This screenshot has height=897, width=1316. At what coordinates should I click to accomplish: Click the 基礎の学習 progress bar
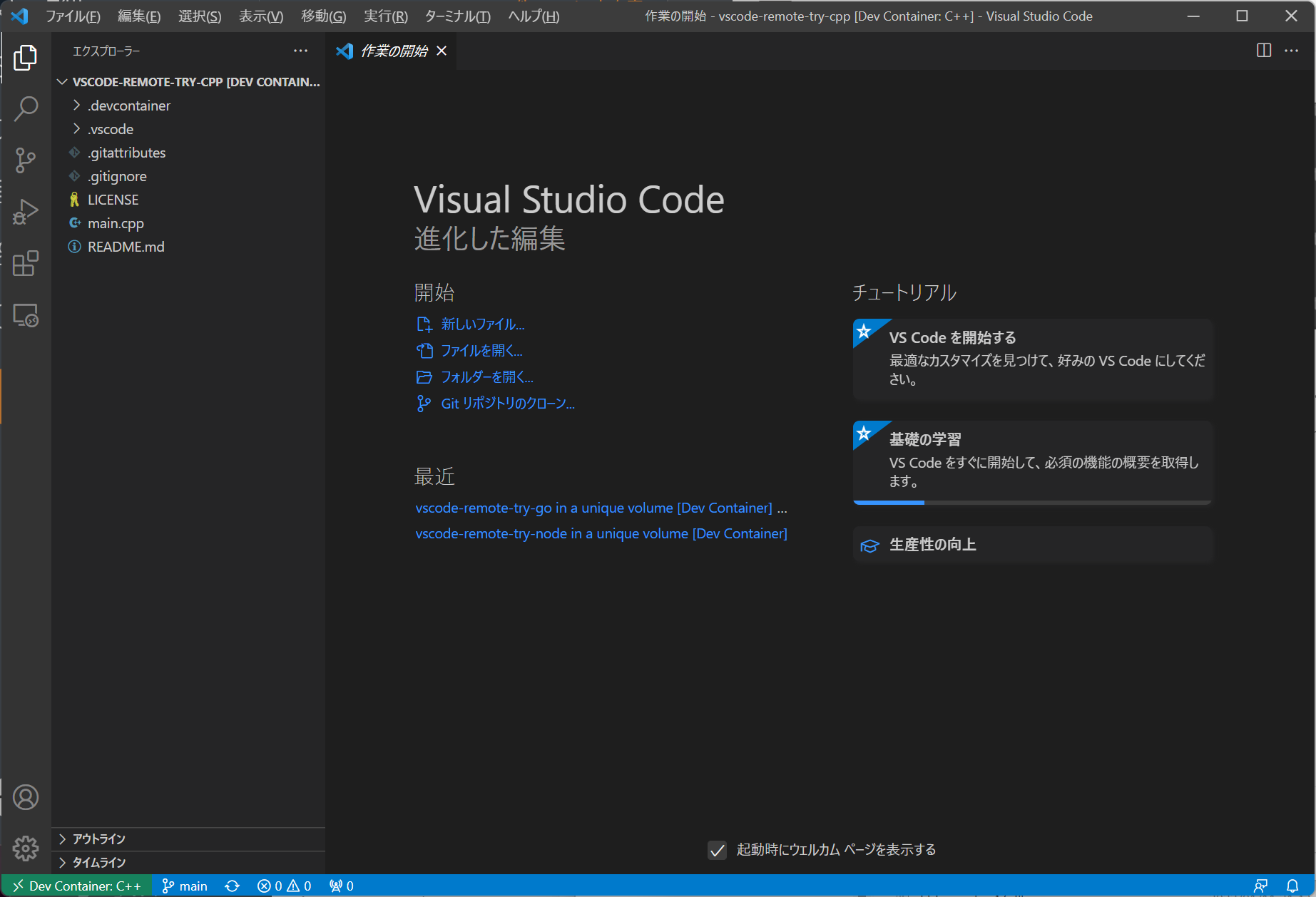pyautogui.click(x=1033, y=503)
